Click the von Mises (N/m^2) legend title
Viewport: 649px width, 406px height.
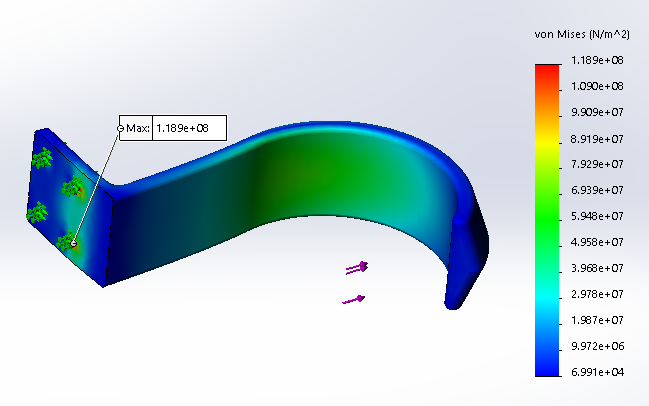582,34
